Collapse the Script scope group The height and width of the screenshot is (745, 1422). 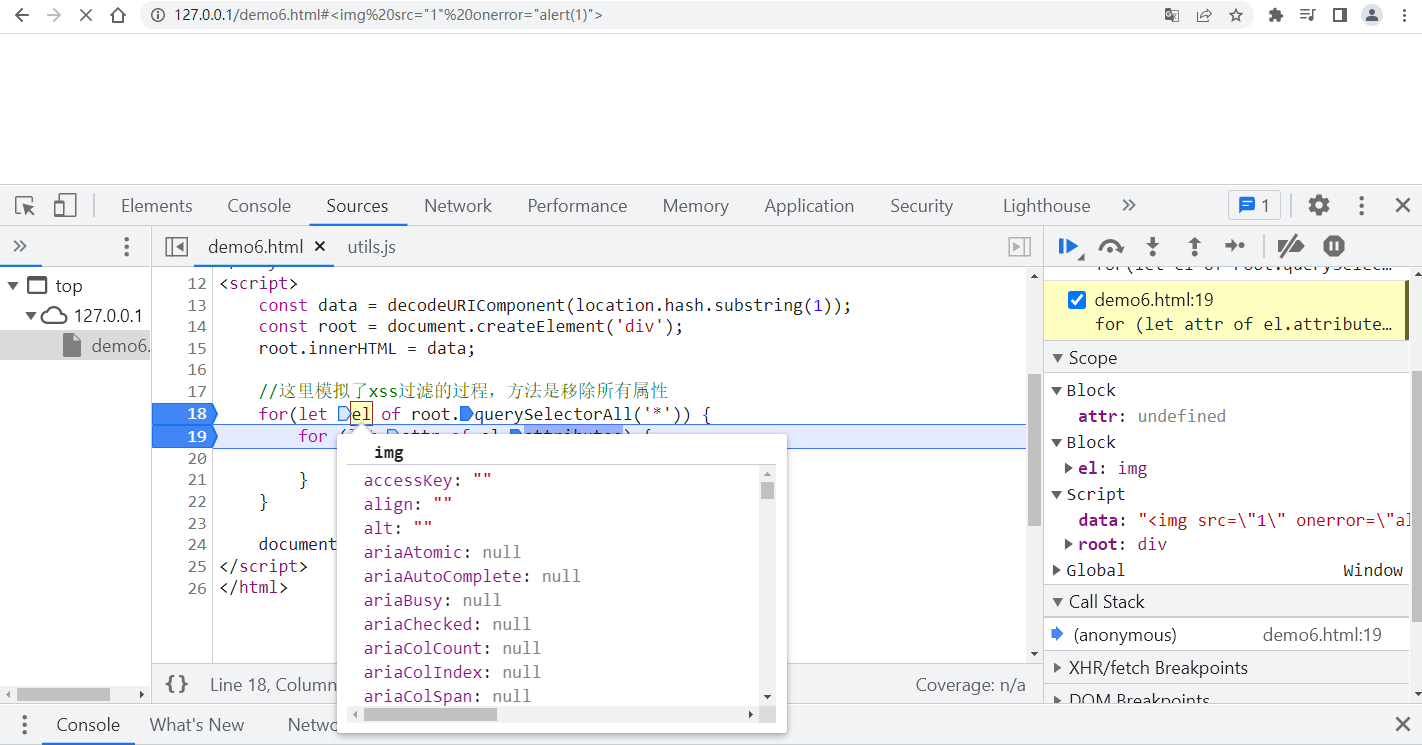coord(1058,494)
